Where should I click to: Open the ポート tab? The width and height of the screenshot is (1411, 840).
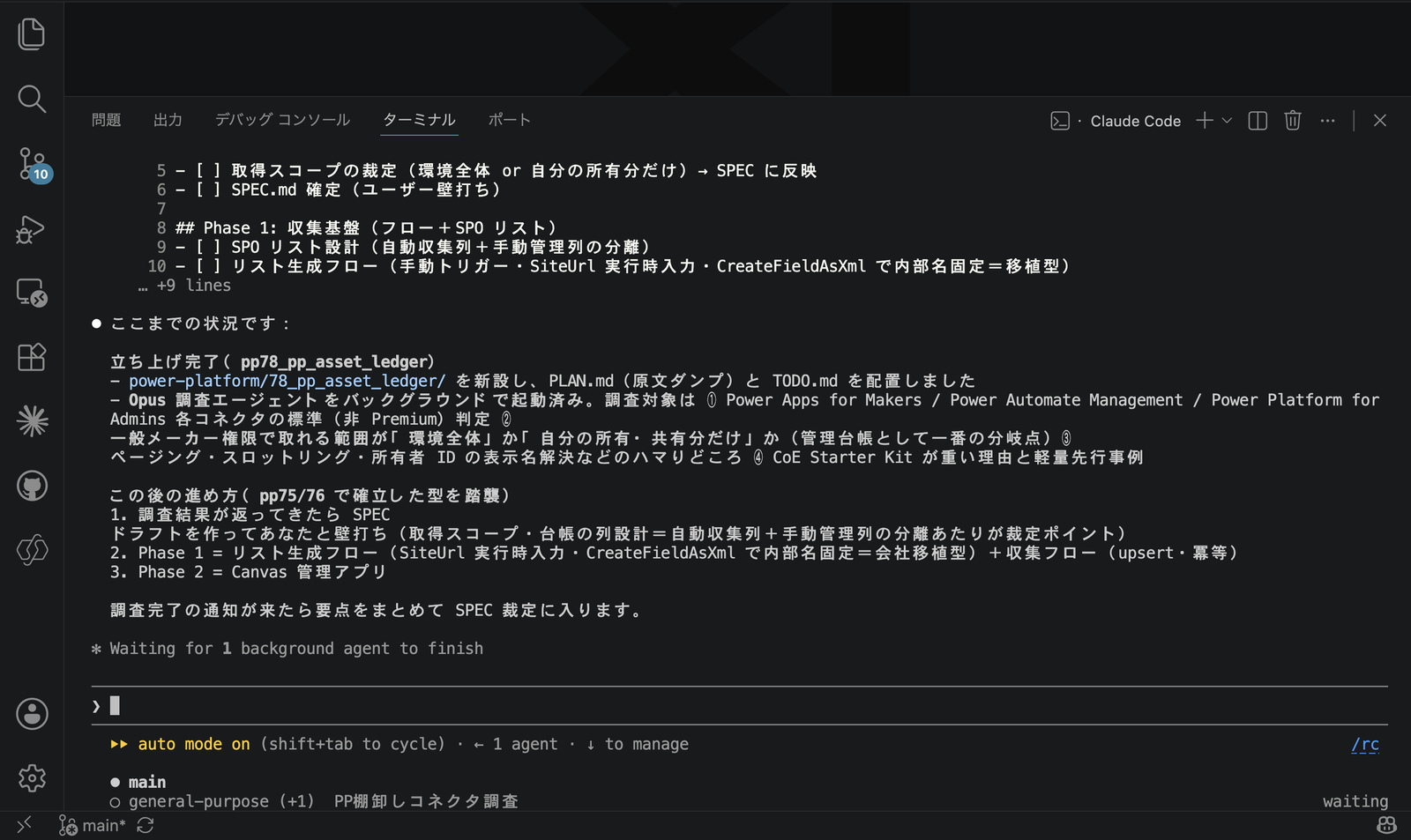[x=510, y=120]
